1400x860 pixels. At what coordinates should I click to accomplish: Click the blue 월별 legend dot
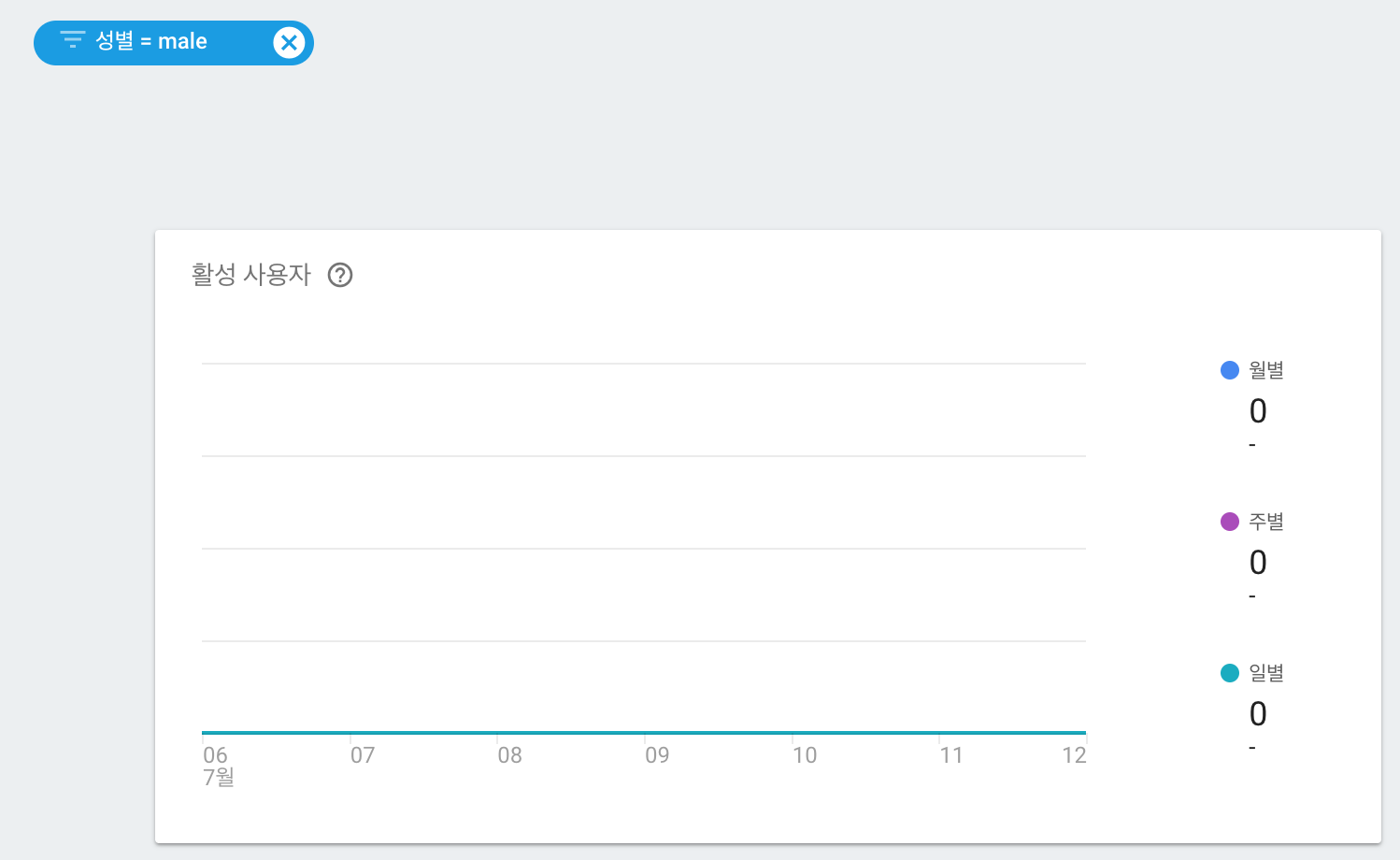coord(1230,370)
